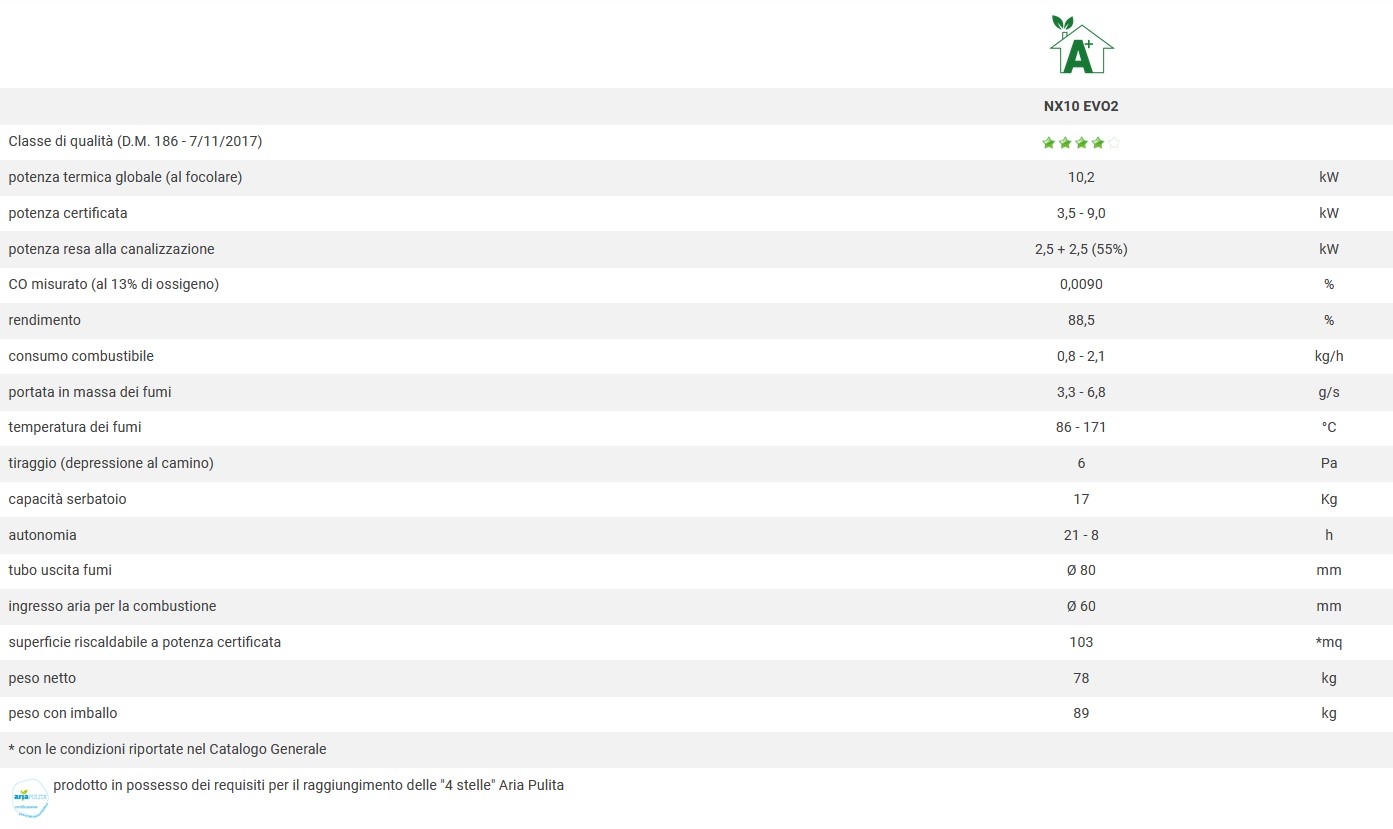Select the NX10 EVO2 column header
1393x829 pixels.
pos(1081,106)
